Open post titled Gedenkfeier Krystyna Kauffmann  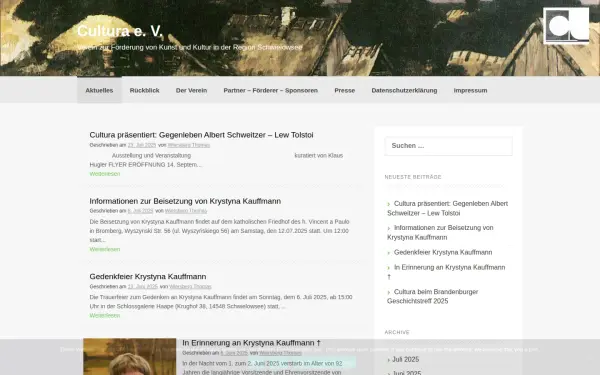coord(148,276)
